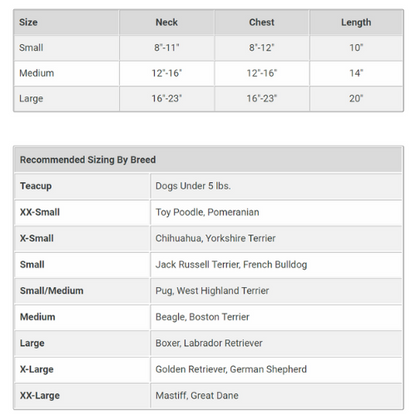Click Jack Russell Terrier, French Bulldog text
The height and width of the screenshot is (416, 416).
(x=231, y=265)
